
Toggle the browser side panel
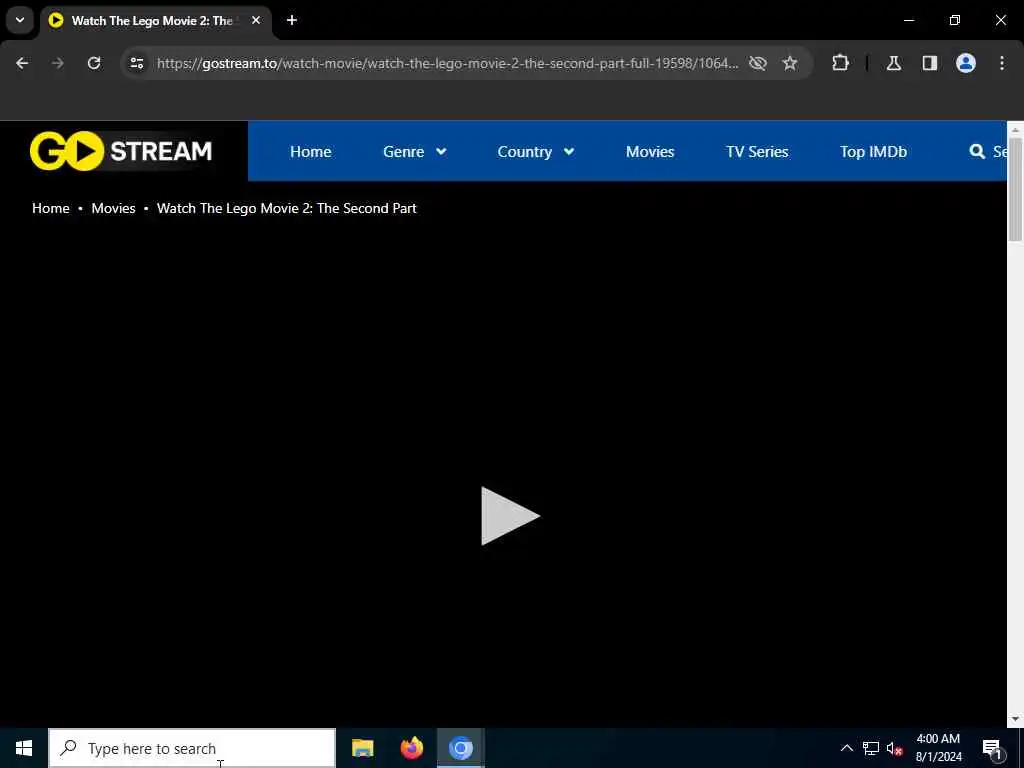pos(930,63)
